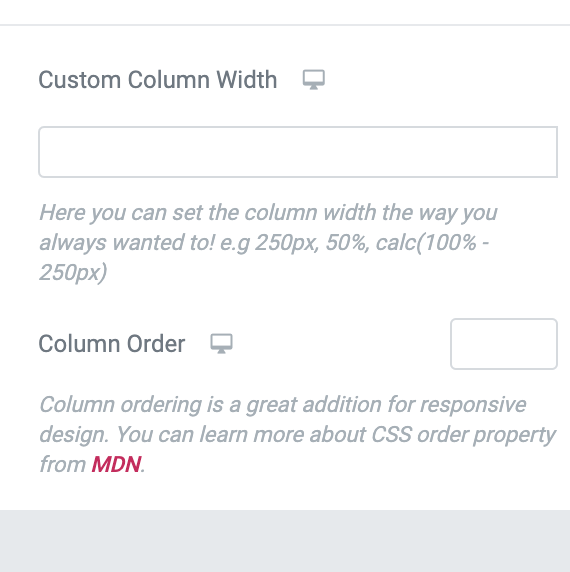Click the divider line above Custom Column Width
Image resolution: width=570 pixels, height=572 pixels.
point(285,25)
